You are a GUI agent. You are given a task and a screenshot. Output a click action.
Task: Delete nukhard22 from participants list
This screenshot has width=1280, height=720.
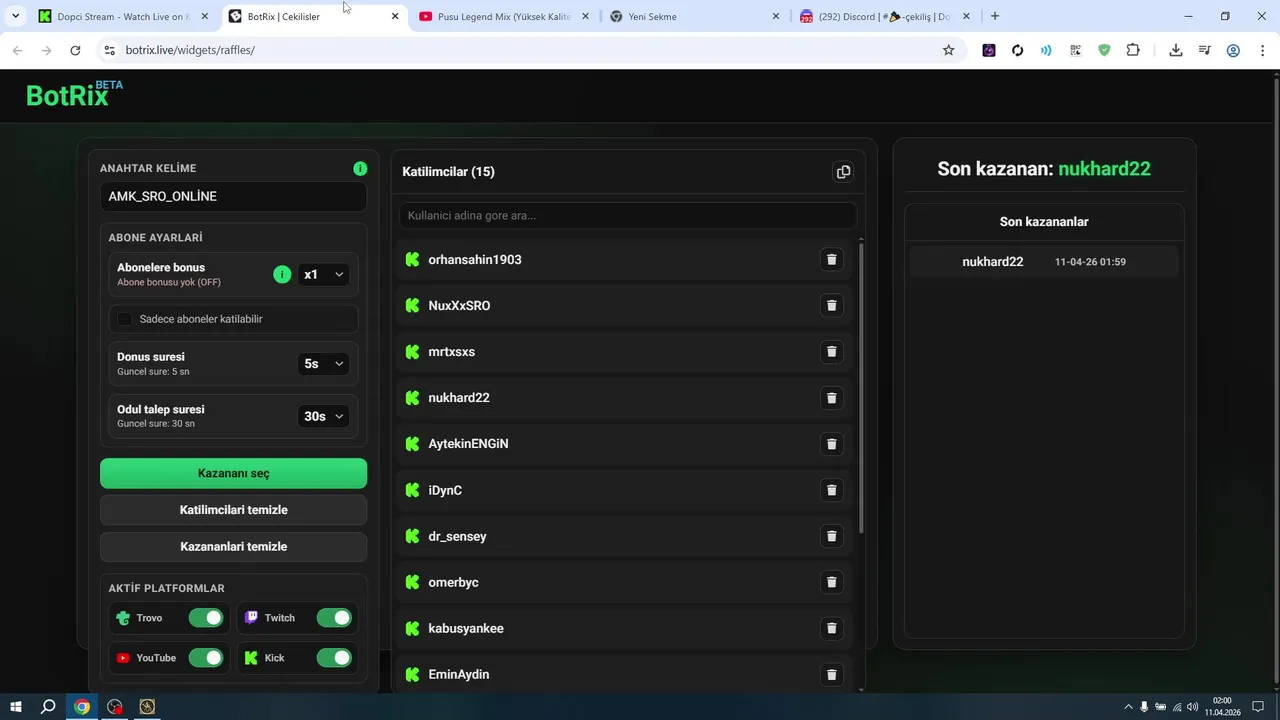(x=831, y=398)
